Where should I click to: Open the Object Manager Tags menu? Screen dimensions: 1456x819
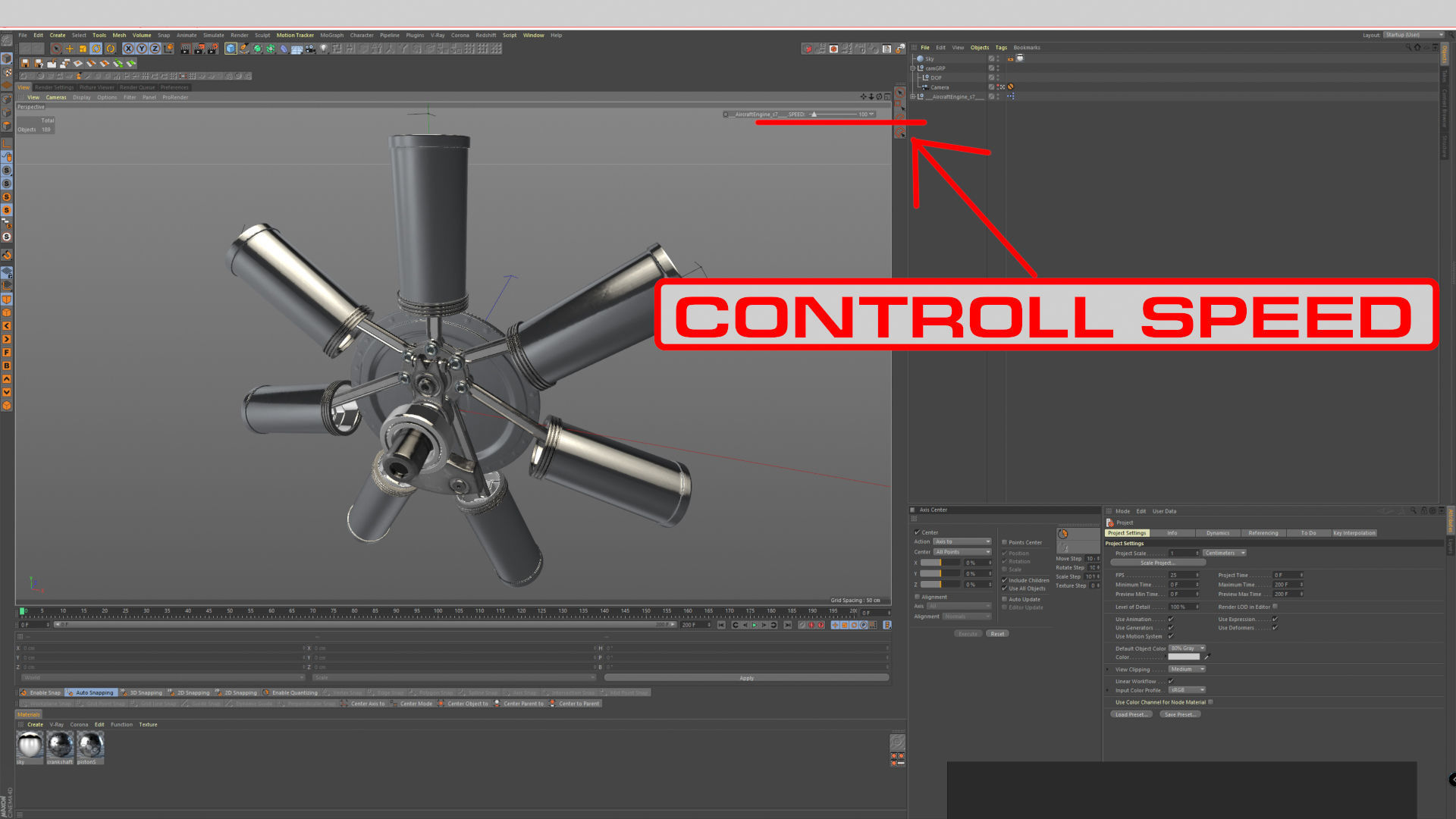[1001, 48]
